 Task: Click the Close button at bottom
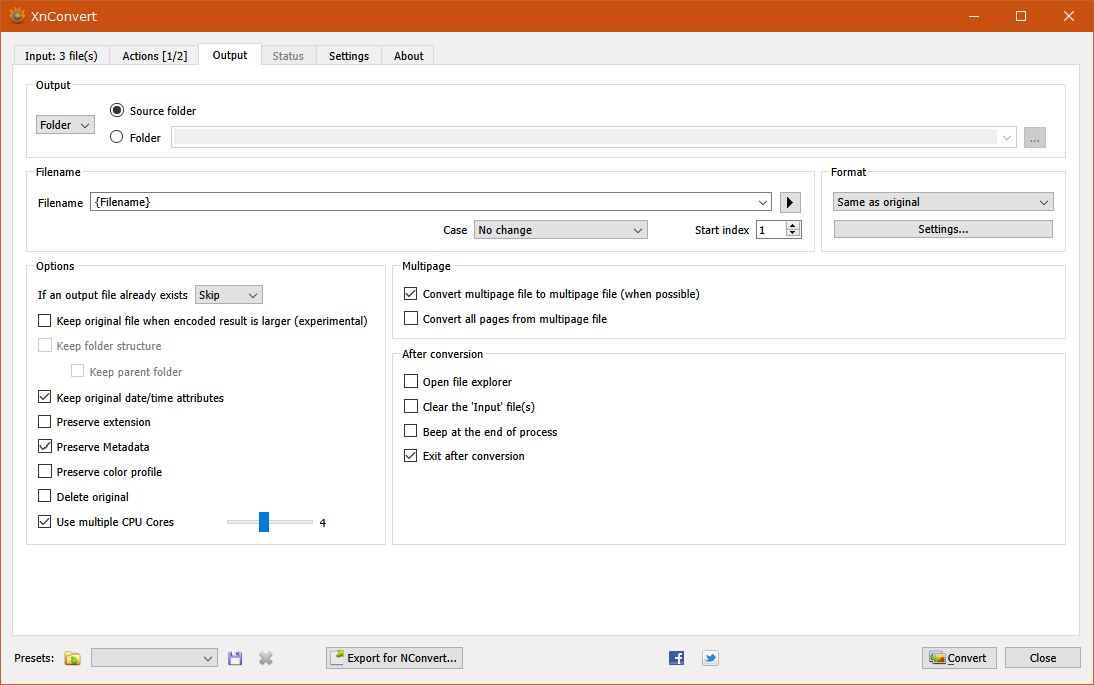click(1042, 658)
